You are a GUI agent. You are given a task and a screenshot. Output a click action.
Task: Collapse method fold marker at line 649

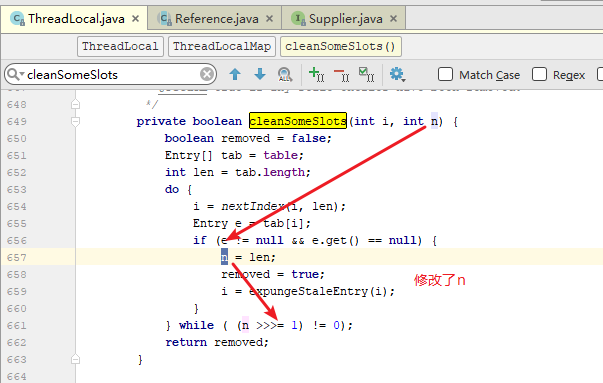(x=75, y=122)
